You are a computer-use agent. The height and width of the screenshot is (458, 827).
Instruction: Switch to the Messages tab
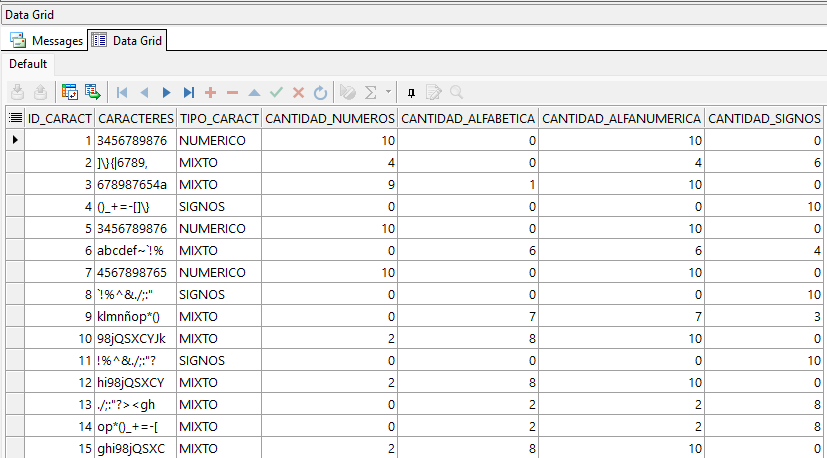click(47, 41)
